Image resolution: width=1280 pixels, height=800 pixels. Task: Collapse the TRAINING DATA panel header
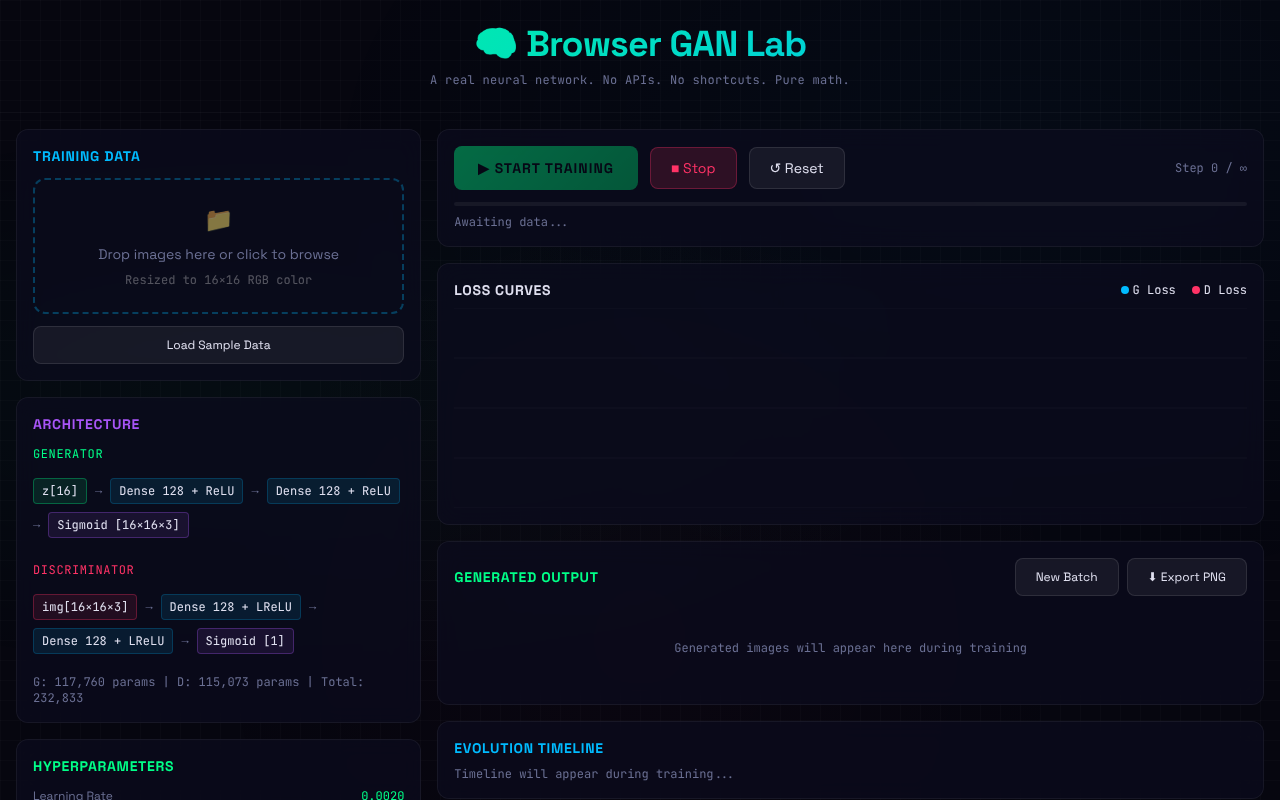pyautogui.click(x=84, y=156)
